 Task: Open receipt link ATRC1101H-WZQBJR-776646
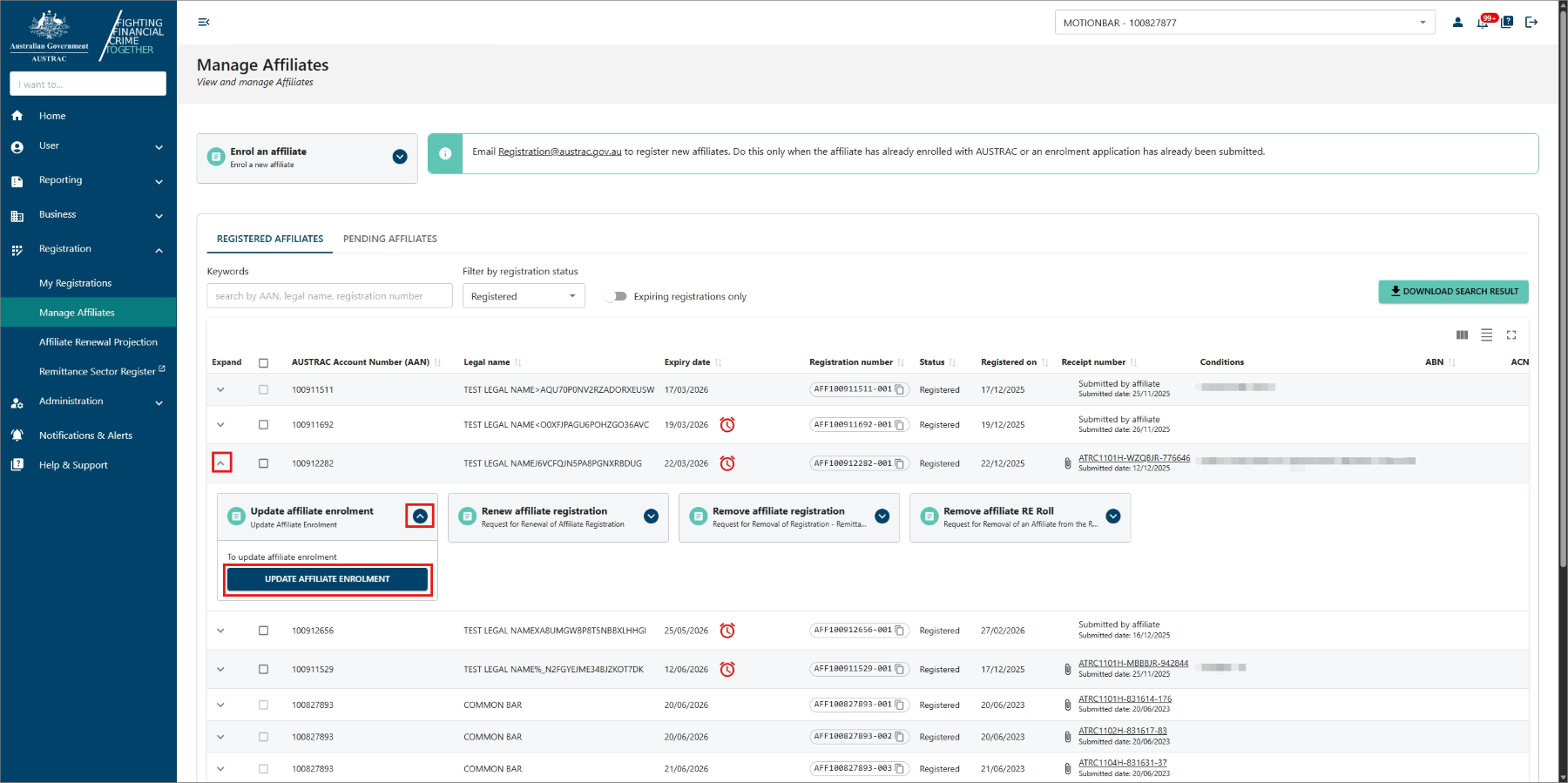(x=1133, y=458)
